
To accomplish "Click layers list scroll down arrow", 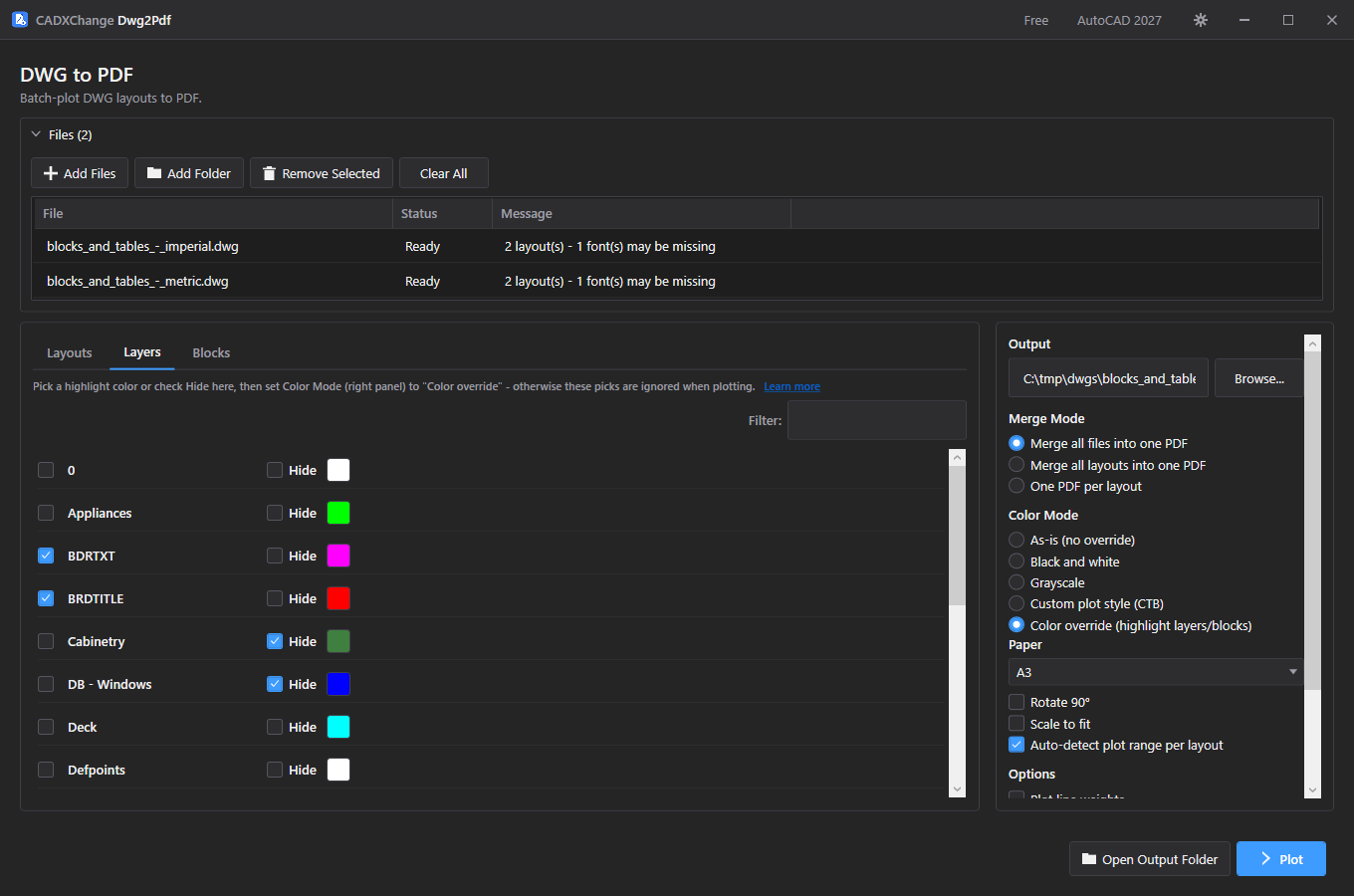I will pos(958,789).
